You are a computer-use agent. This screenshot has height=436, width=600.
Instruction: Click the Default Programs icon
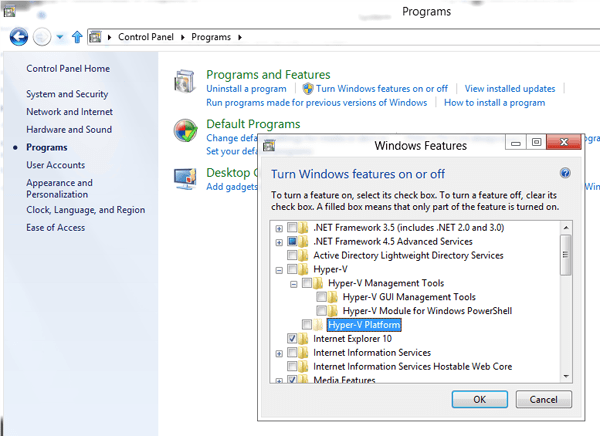coord(185,131)
